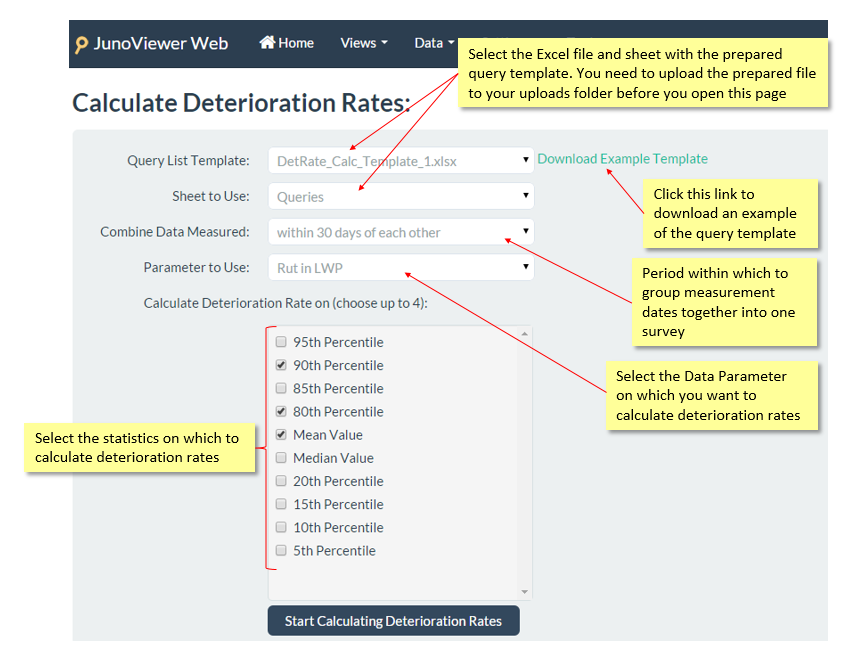Click Start Calculating Deterioration Rates button
Screen dimensions: 855x662
pos(393,621)
